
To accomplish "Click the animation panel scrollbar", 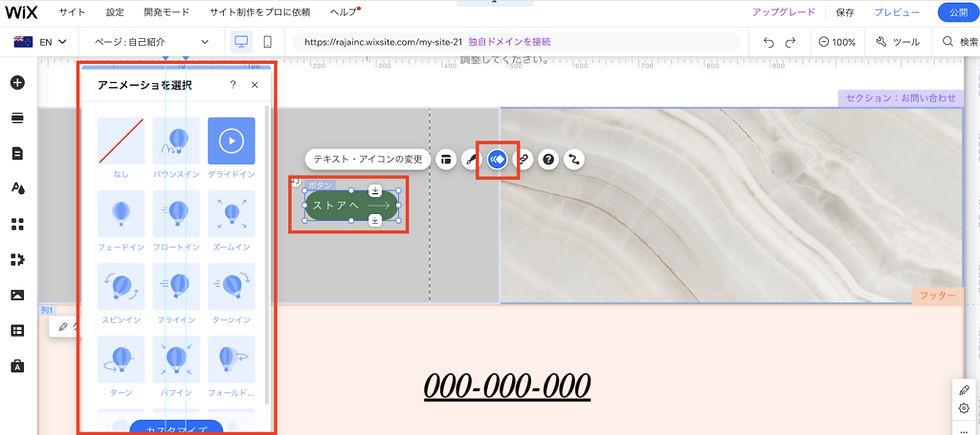I will click(268, 253).
